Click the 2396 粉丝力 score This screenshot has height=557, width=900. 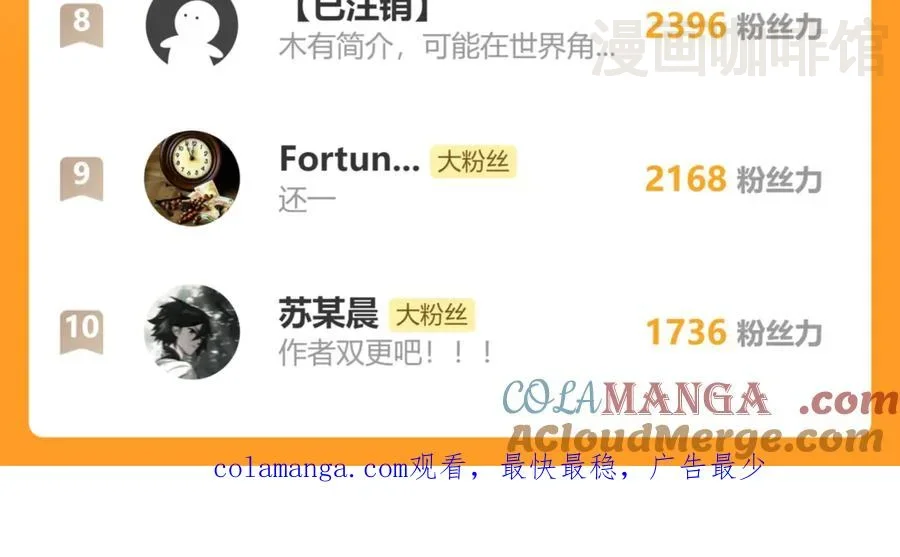pyautogui.click(x=734, y=26)
